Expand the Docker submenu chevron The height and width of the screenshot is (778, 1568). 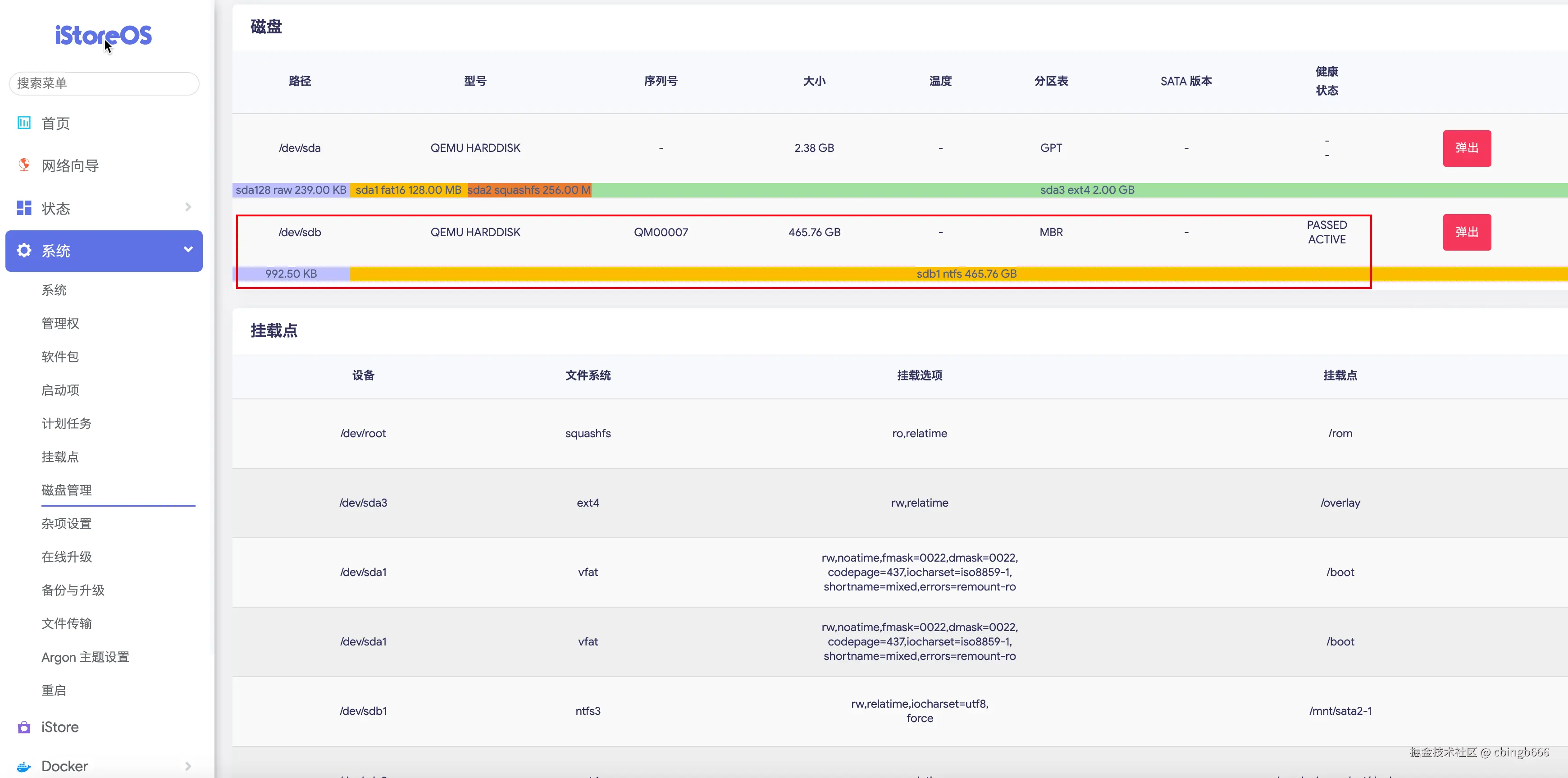coord(188,766)
